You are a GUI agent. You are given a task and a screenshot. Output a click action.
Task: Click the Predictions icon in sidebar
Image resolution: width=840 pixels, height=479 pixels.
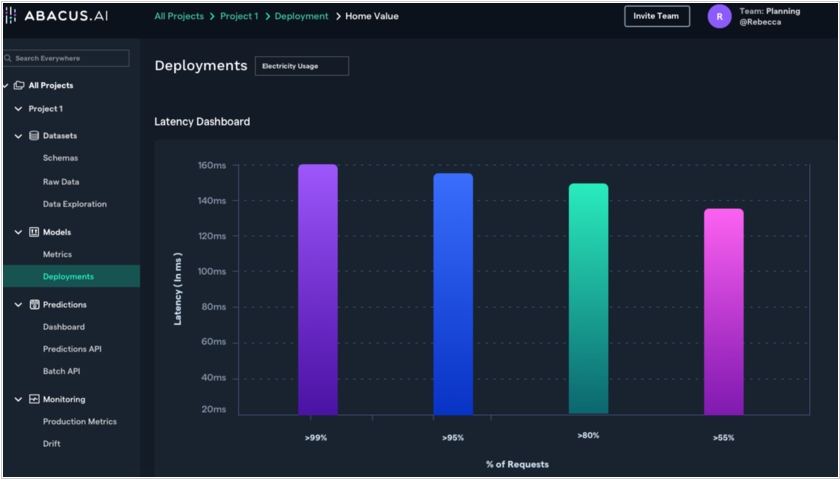coord(34,304)
